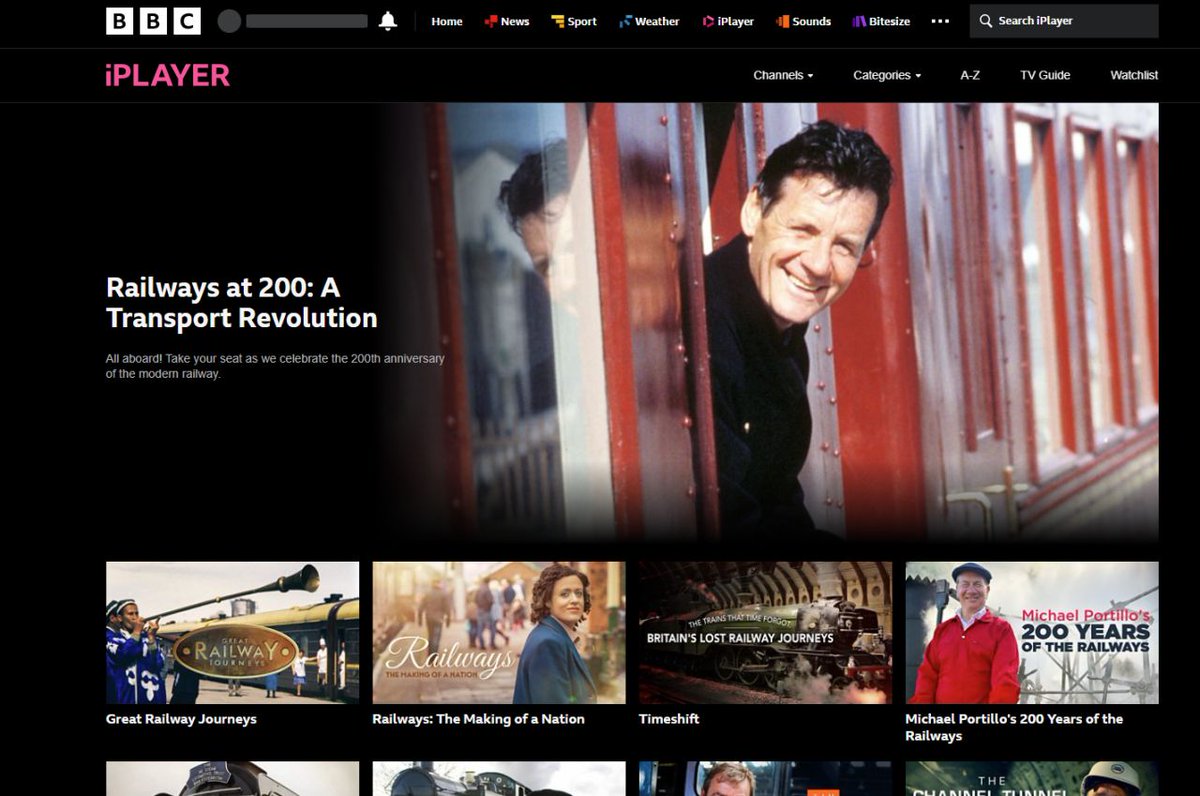
Task: Click the blue Weather icon
Action: pyautogui.click(x=625, y=21)
